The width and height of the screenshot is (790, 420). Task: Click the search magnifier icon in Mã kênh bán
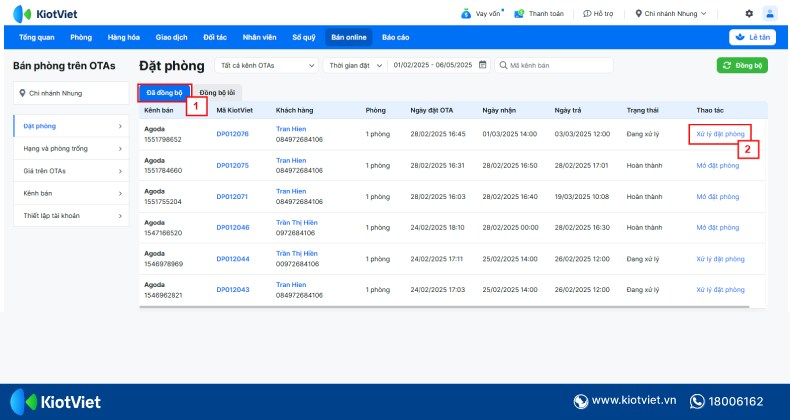[x=503, y=65]
